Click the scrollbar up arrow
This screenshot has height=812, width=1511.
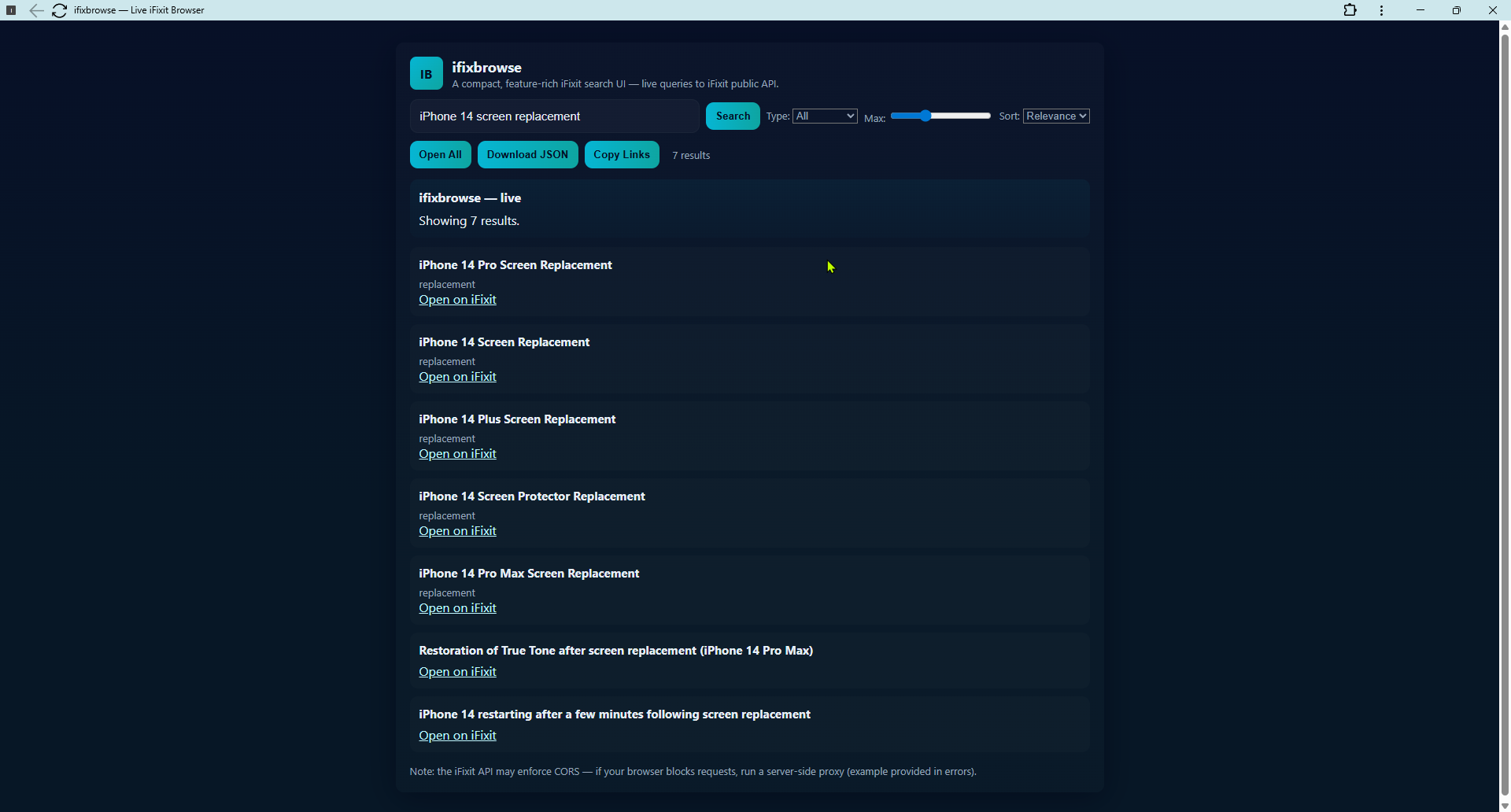[x=1505, y=27]
